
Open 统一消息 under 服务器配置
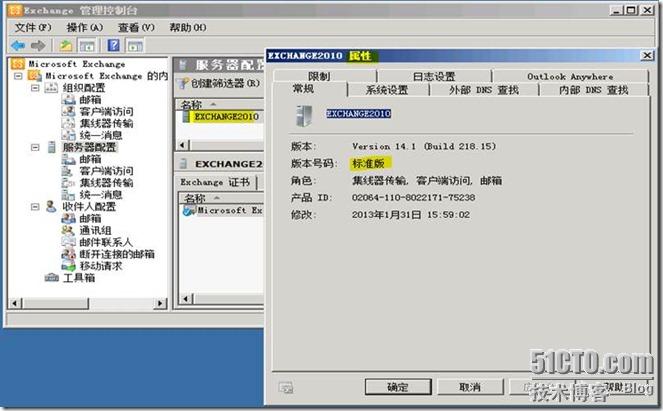(101, 195)
